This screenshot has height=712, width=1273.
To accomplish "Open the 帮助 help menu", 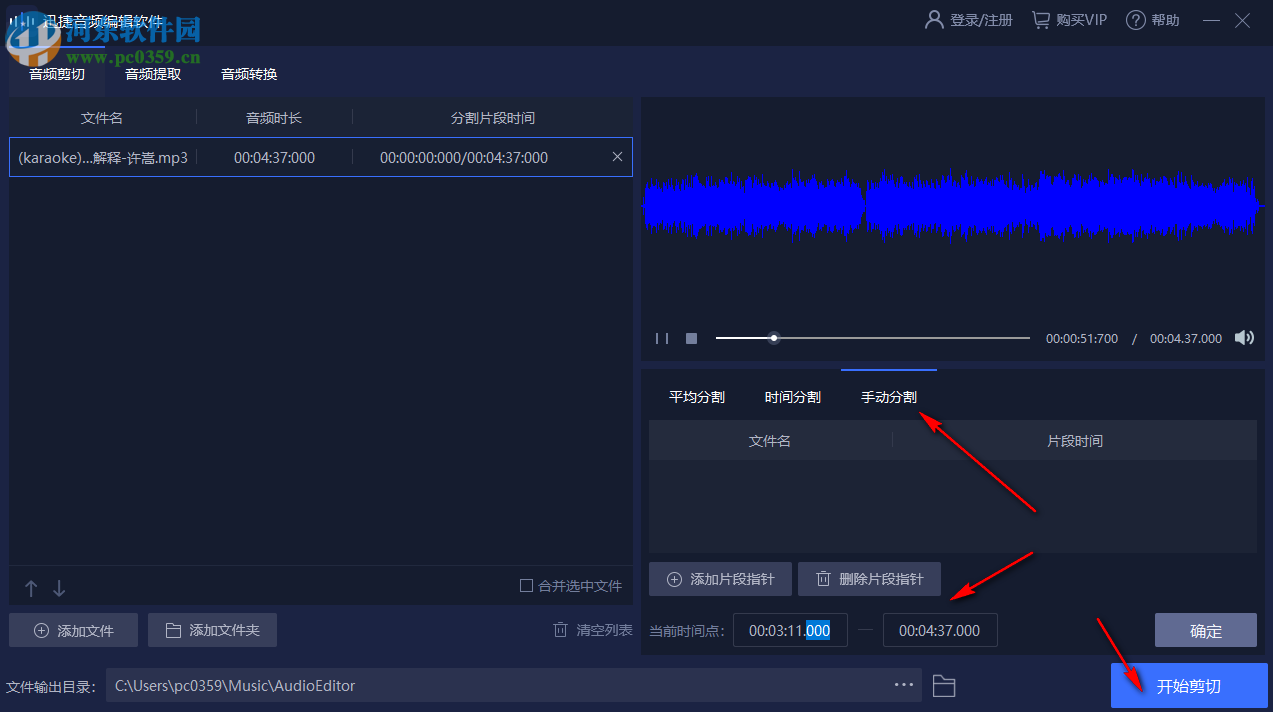I will 1152,19.
